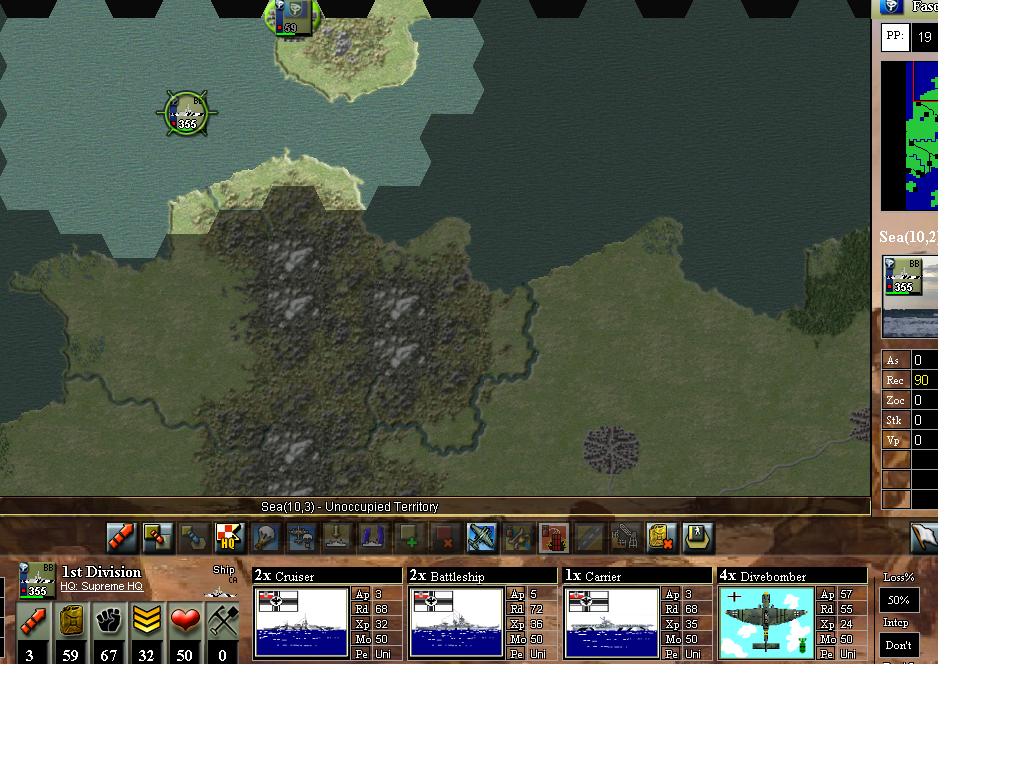Click the black fist readiness stat icon

108,621
